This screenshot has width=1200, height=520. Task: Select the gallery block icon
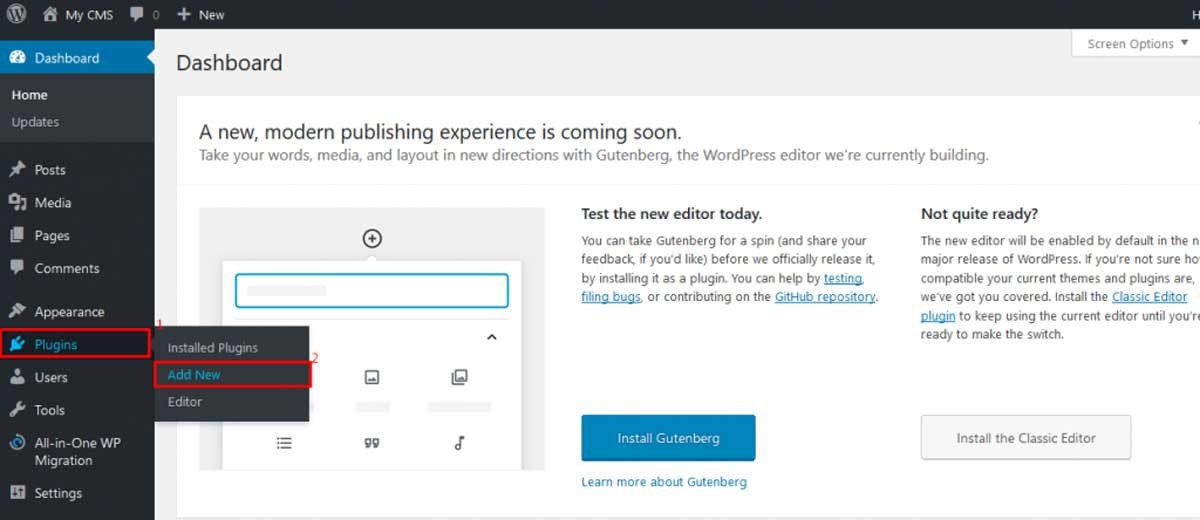(x=459, y=377)
